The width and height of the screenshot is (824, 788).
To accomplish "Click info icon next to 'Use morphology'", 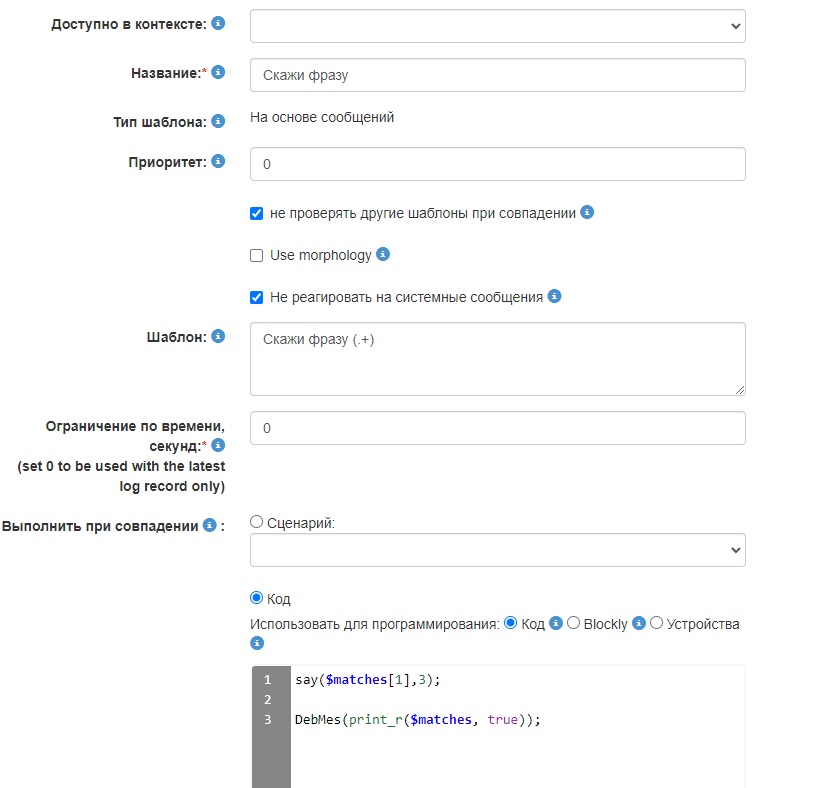I will pos(383,254).
